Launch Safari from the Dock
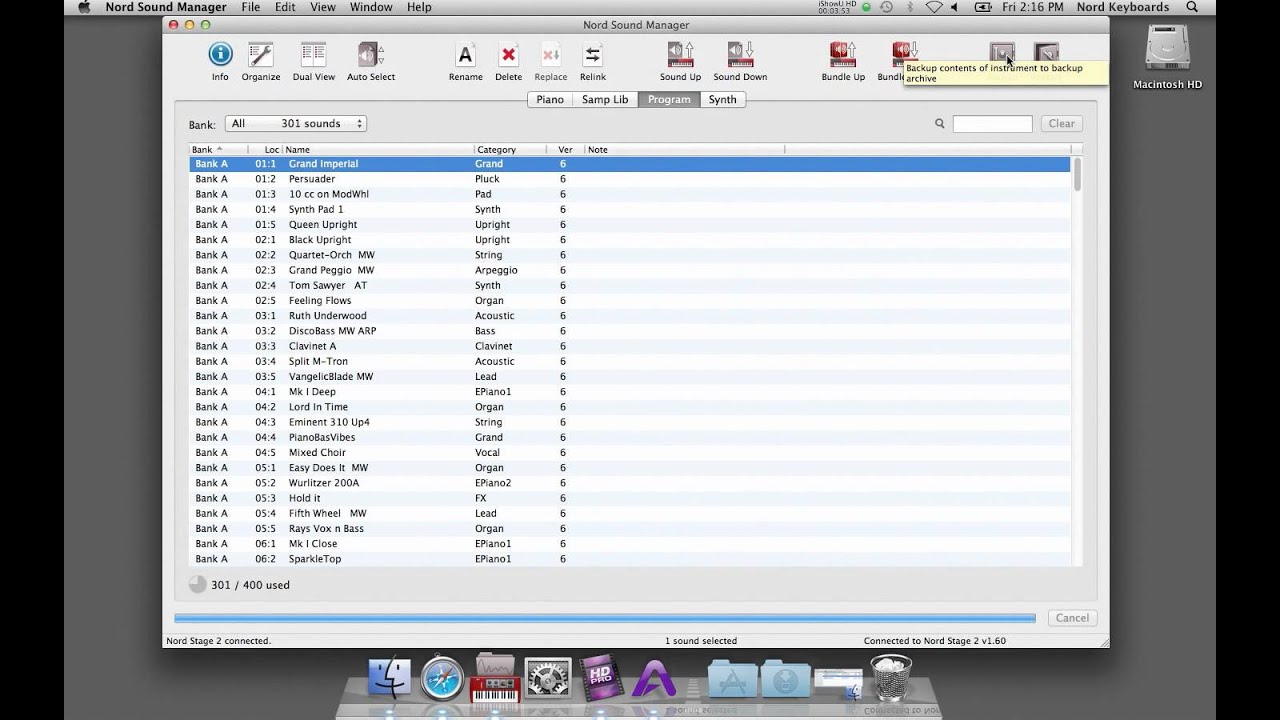This screenshot has height=720, width=1280. (x=442, y=678)
